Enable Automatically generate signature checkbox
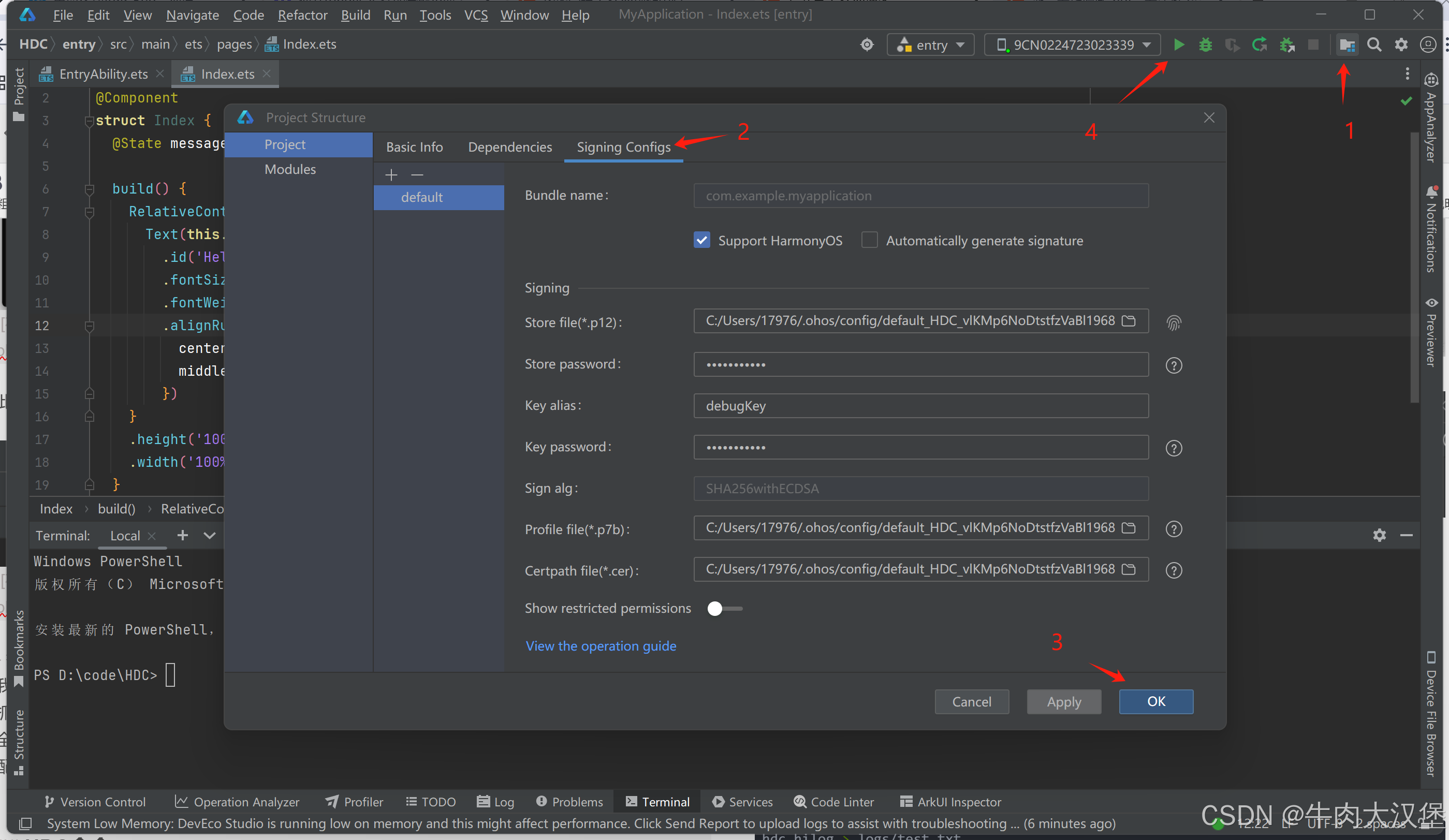 coord(869,240)
